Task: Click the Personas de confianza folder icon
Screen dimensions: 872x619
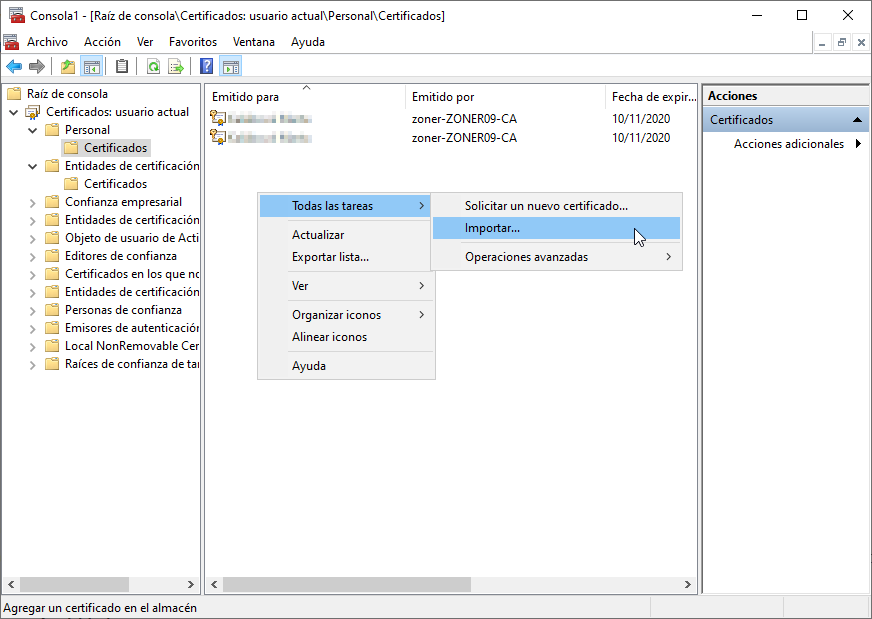Action: pyautogui.click(x=52, y=310)
